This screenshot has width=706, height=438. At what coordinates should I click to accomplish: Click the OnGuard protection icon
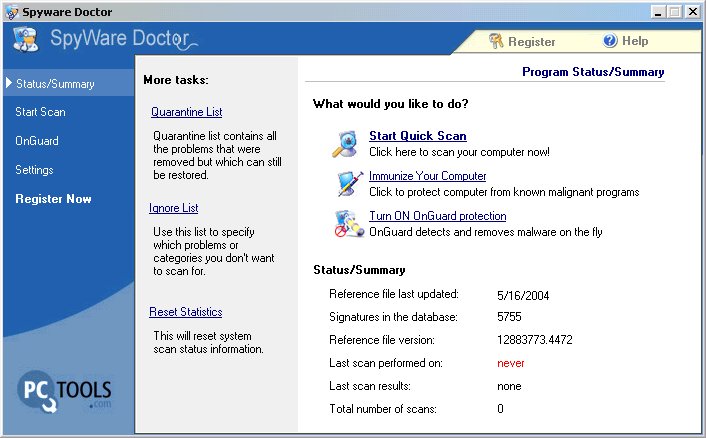pos(349,224)
